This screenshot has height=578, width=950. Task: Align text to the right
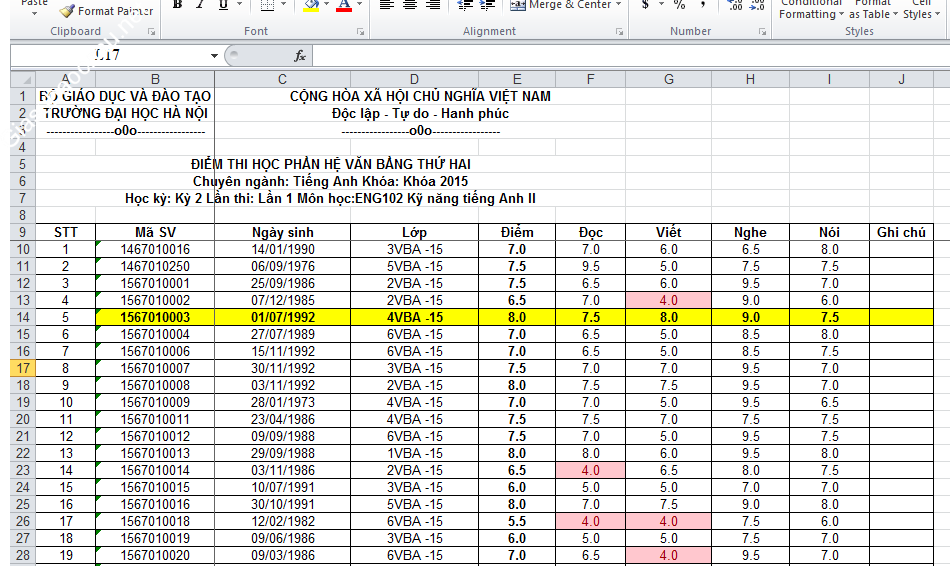pos(434,5)
